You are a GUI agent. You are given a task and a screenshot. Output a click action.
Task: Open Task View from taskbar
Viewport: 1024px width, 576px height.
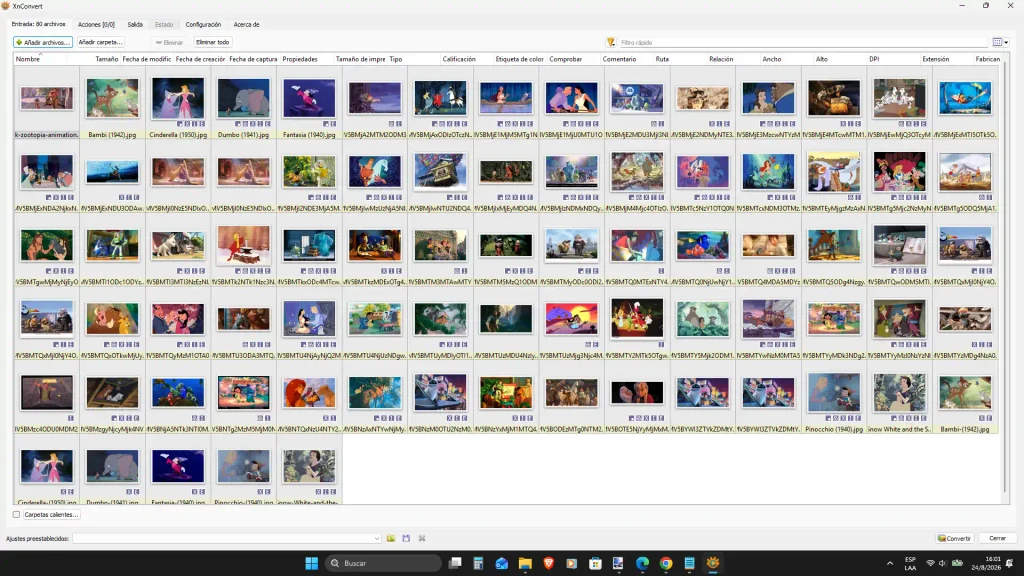point(455,563)
